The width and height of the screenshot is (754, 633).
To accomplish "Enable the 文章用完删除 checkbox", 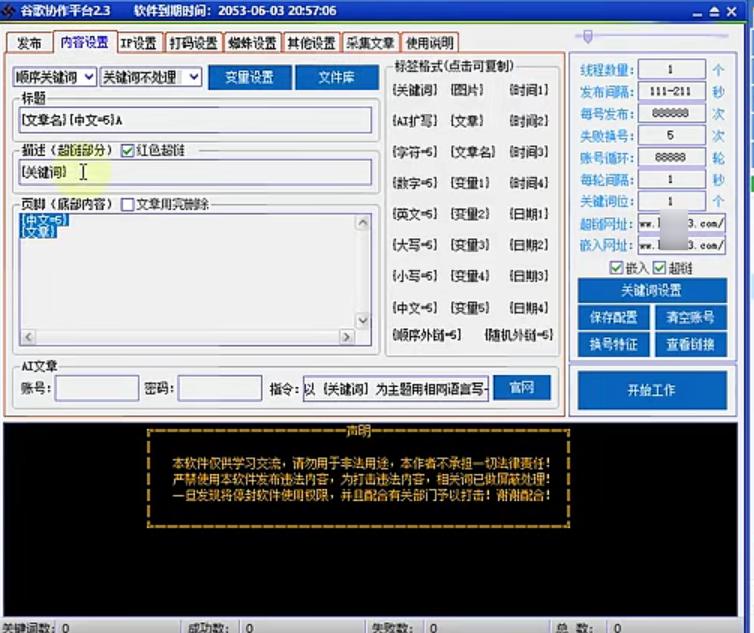I will 127,204.
